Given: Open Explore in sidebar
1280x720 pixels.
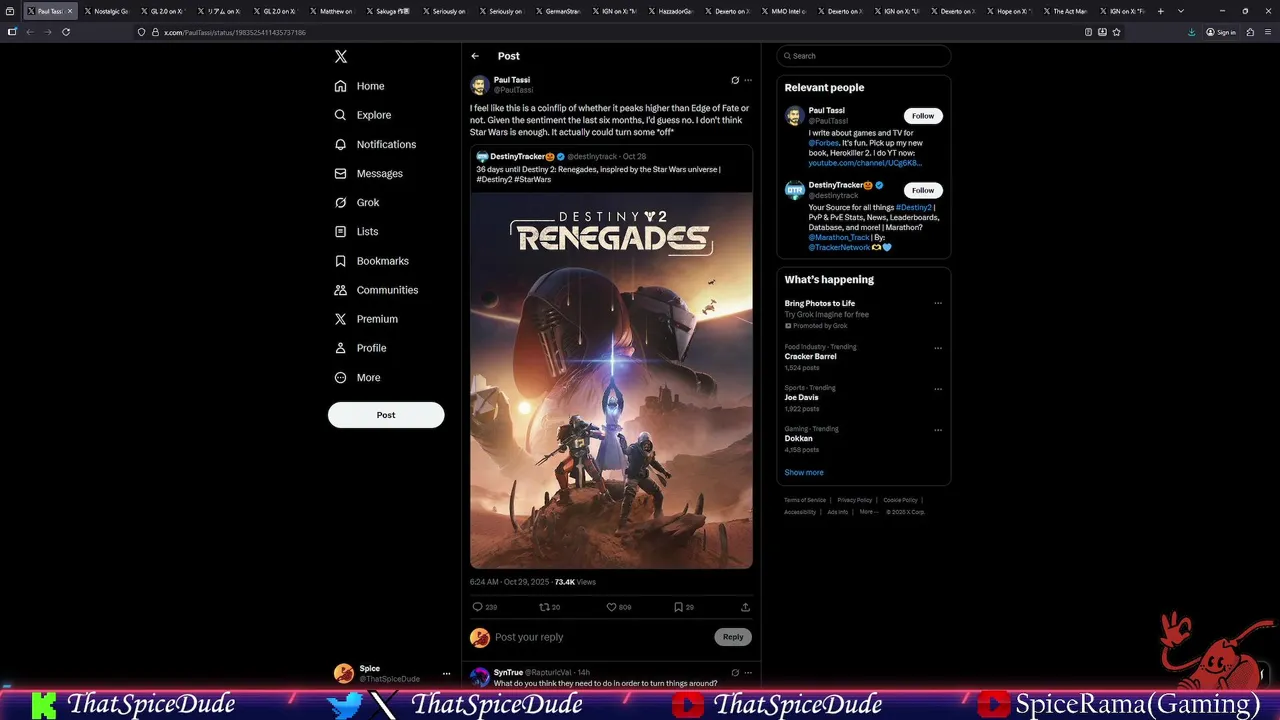Looking at the screenshot, I should (x=363, y=115).
